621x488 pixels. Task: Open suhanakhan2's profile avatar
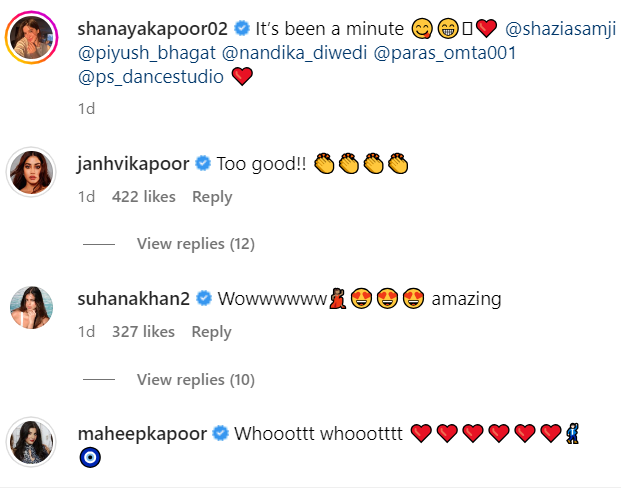31,307
